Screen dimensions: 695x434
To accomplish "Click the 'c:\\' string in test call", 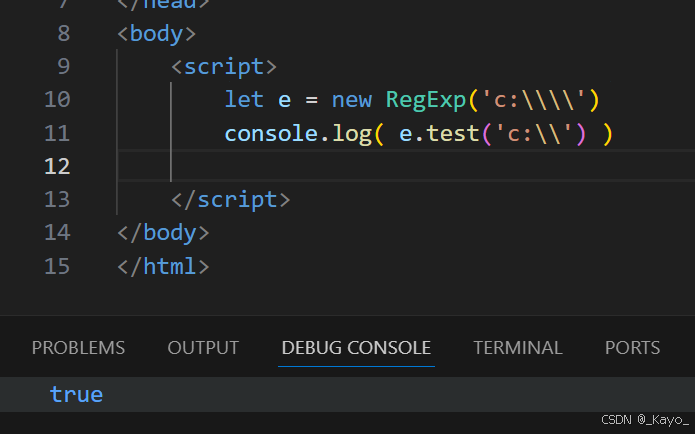I will 534,133.
